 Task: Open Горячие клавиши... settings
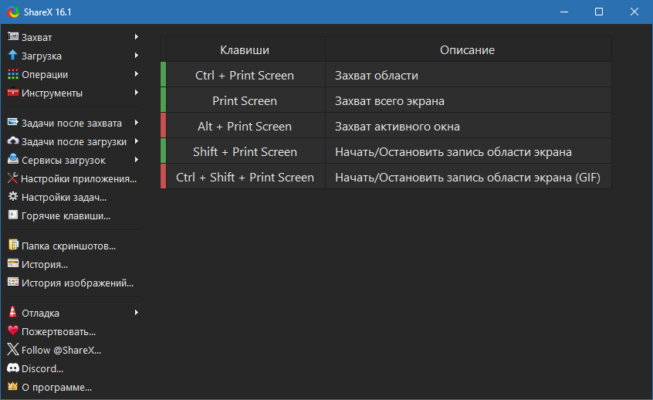(73, 216)
